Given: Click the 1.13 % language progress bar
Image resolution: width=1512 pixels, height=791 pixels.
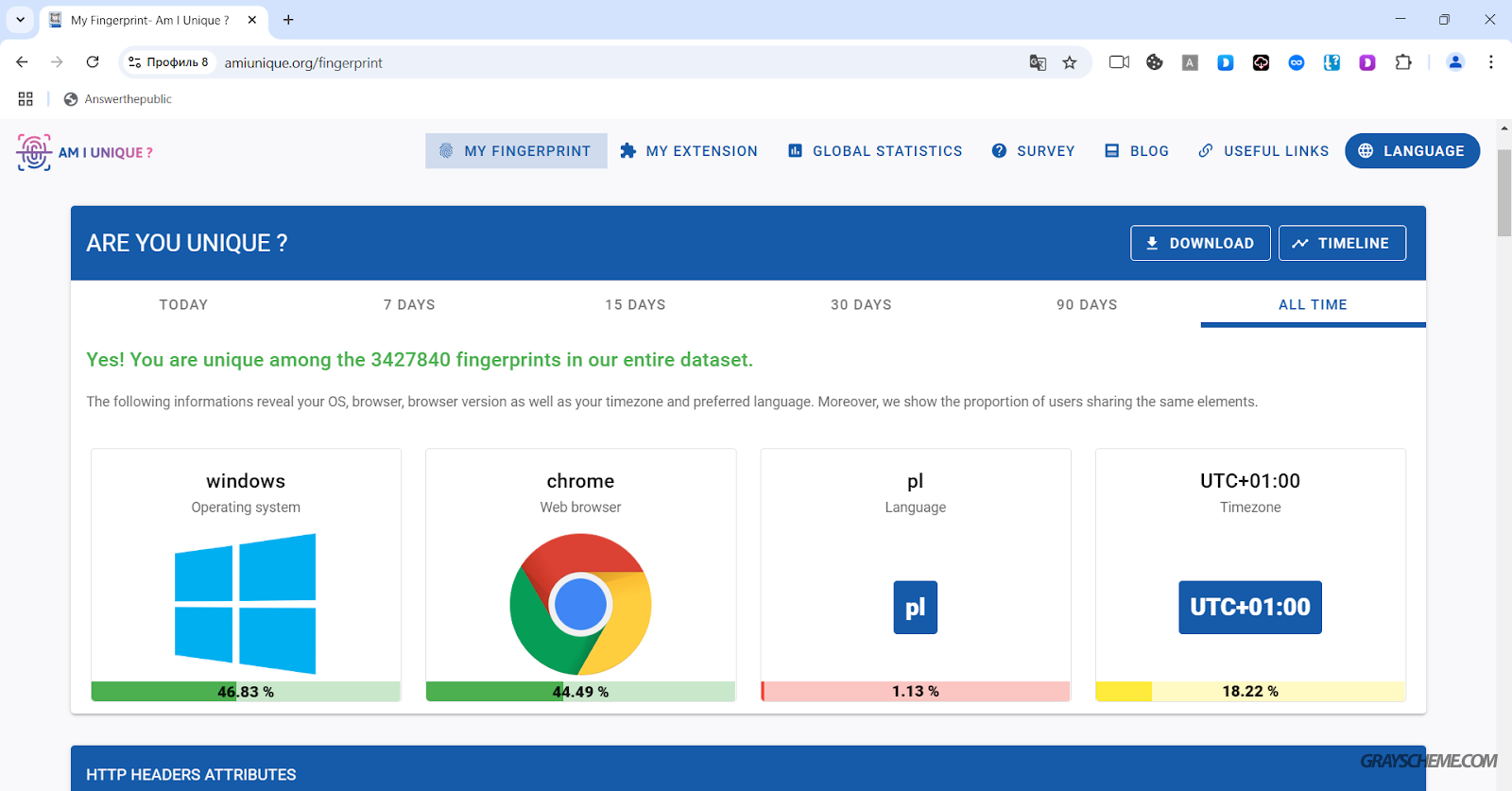Looking at the screenshot, I should 915,692.
